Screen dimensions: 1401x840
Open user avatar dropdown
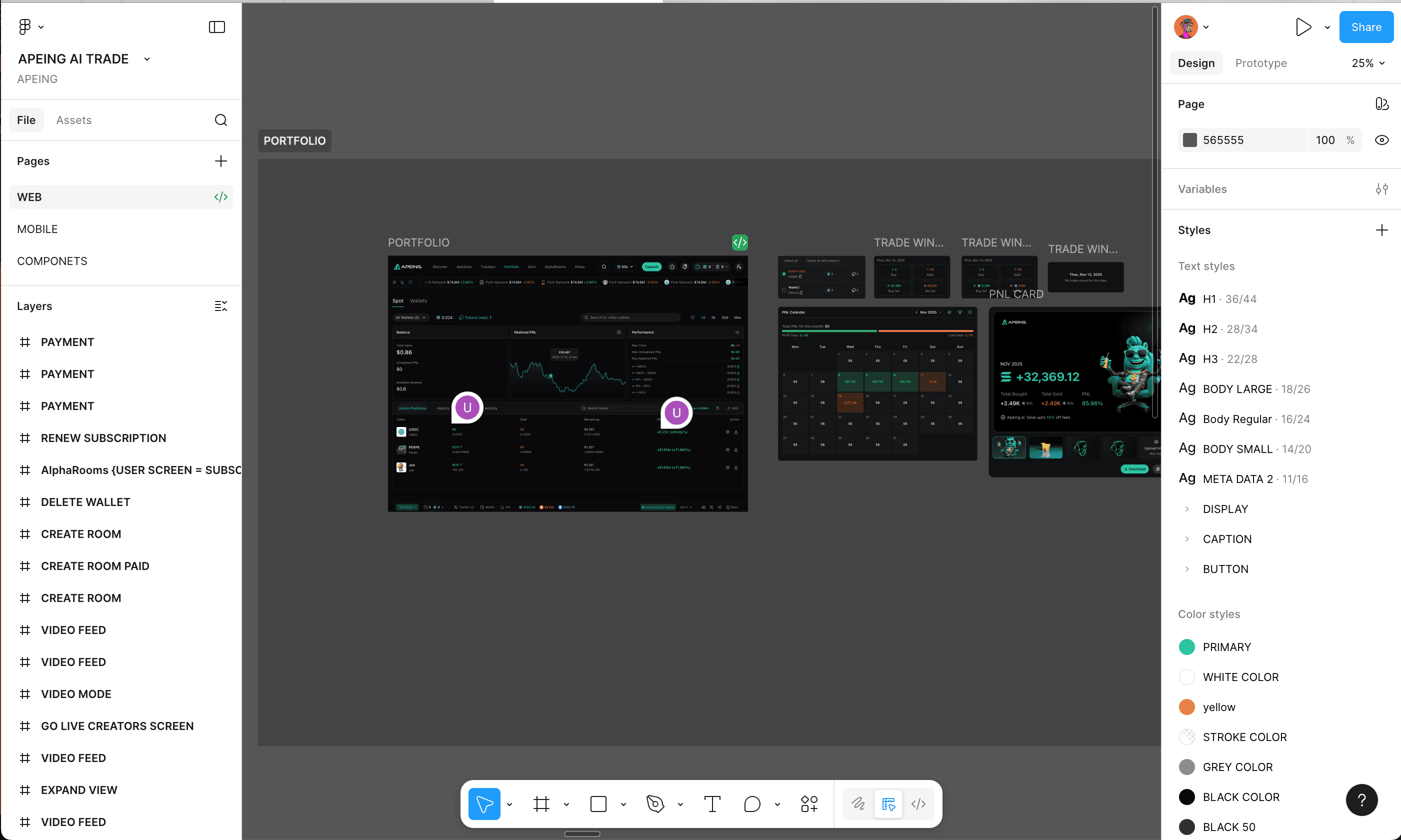(x=1205, y=27)
